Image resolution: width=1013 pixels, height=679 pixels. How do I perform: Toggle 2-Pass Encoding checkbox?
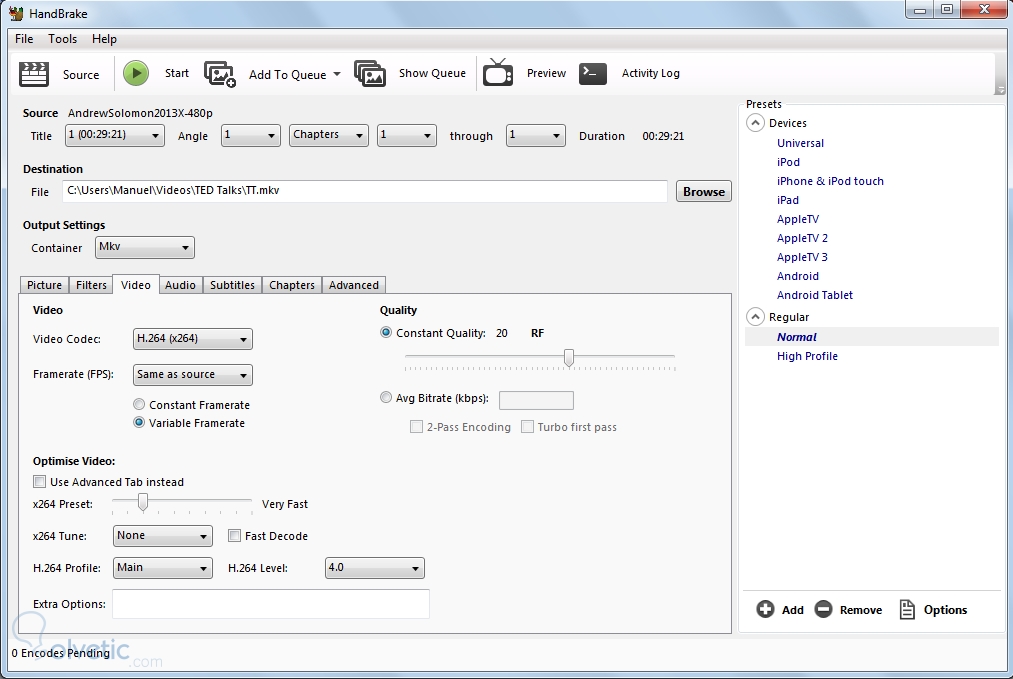417,426
